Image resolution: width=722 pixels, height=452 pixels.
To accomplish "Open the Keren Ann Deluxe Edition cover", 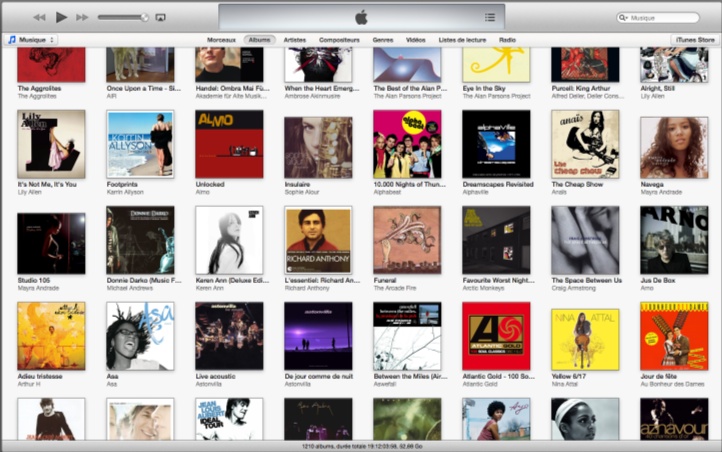I will pyautogui.click(x=229, y=240).
